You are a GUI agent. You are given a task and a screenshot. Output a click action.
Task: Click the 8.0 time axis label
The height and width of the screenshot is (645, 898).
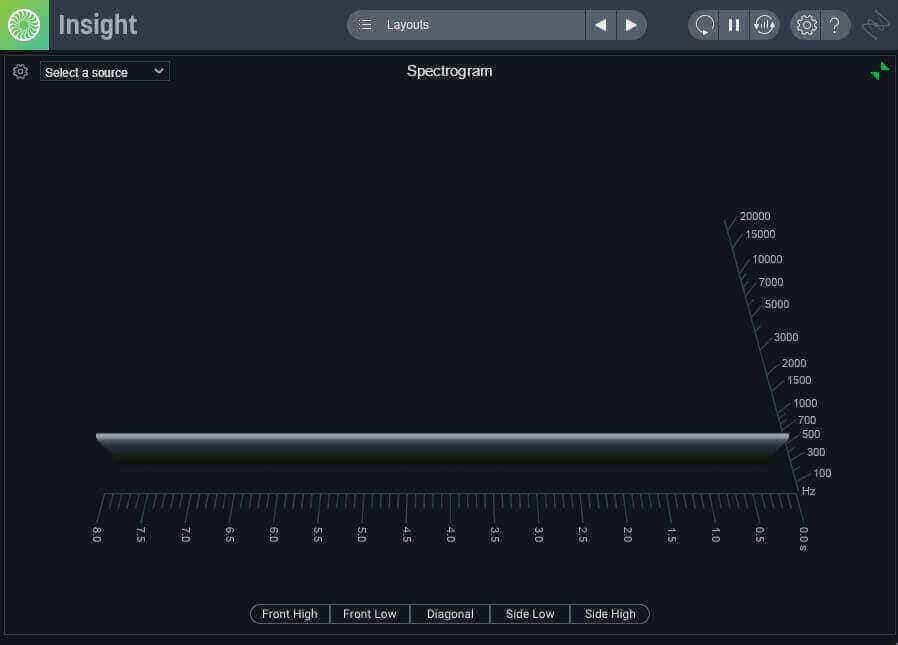pos(97,534)
